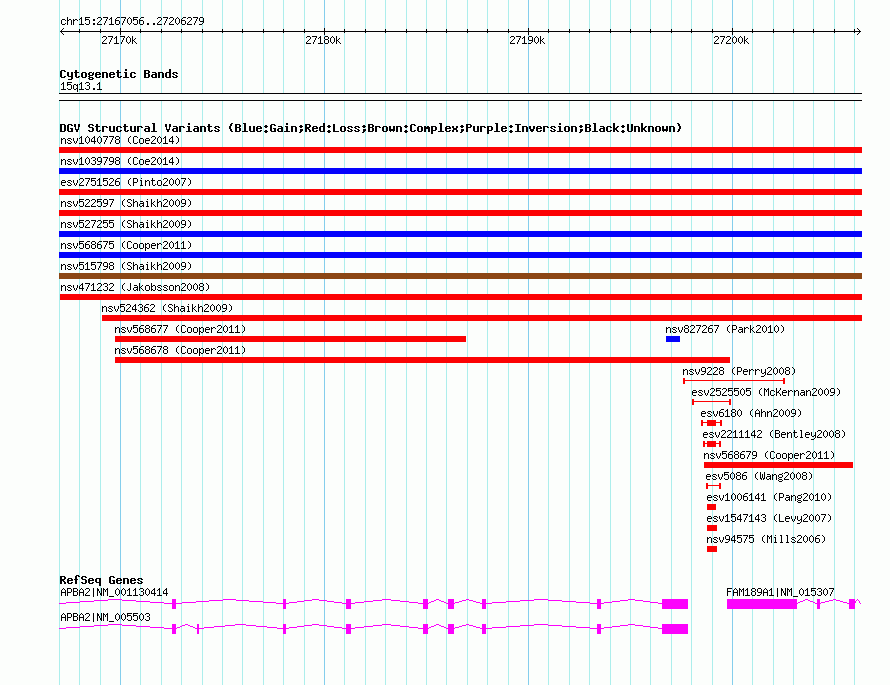The width and height of the screenshot is (890, 685).
Task: Click the nsv524362 (Shaikh2009) label
Action: 167,308
